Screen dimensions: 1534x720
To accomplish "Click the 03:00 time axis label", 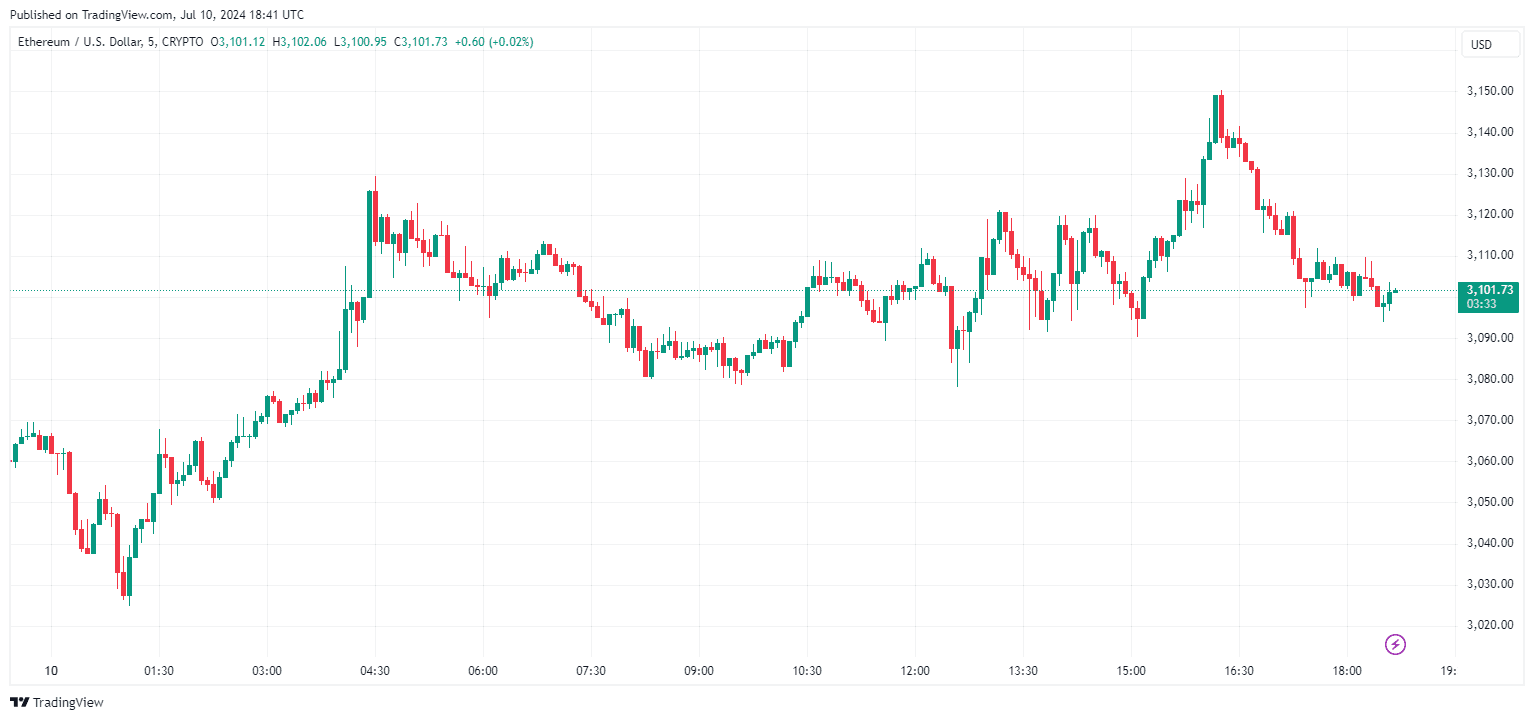I will tap(267, 671).
